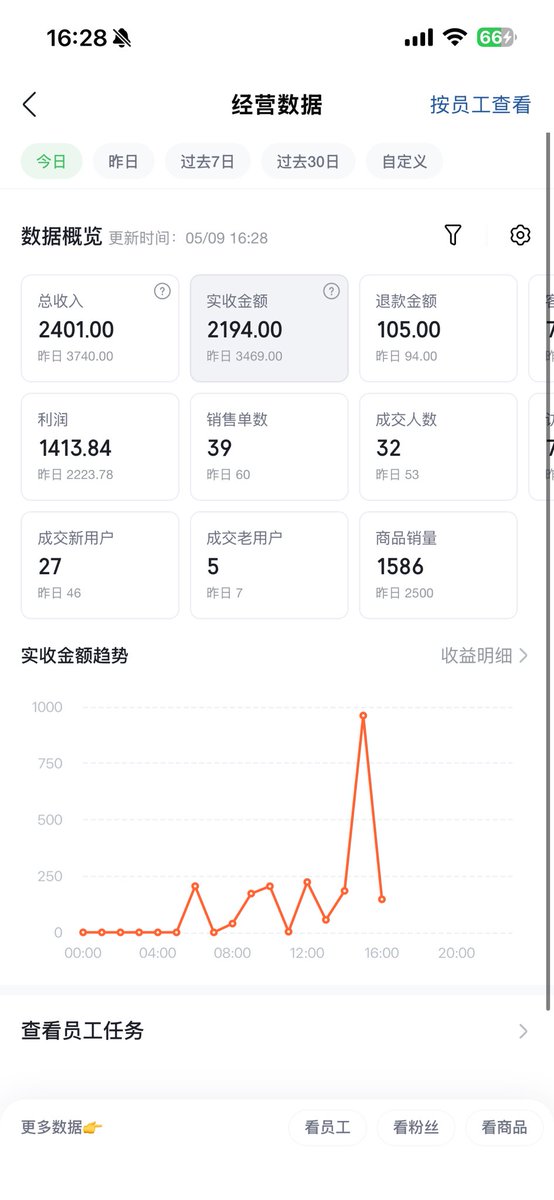Tap the last chart data point after 16:00
Image resolution: width=554 pixels, height=1200 pixels.
click(382, 899)
